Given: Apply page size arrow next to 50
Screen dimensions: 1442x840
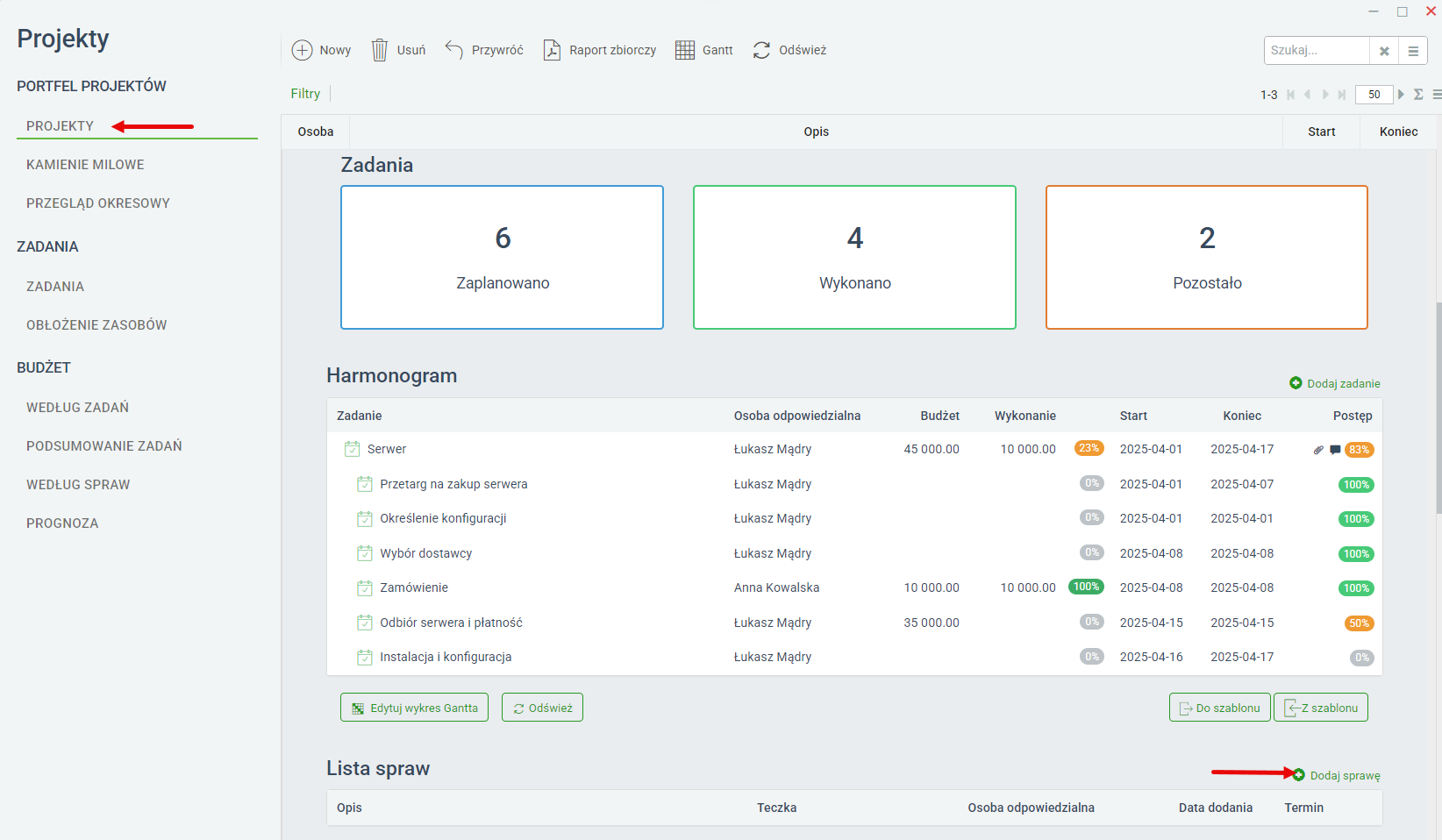Looking at the screenshot, I should tap(1401, 95).
